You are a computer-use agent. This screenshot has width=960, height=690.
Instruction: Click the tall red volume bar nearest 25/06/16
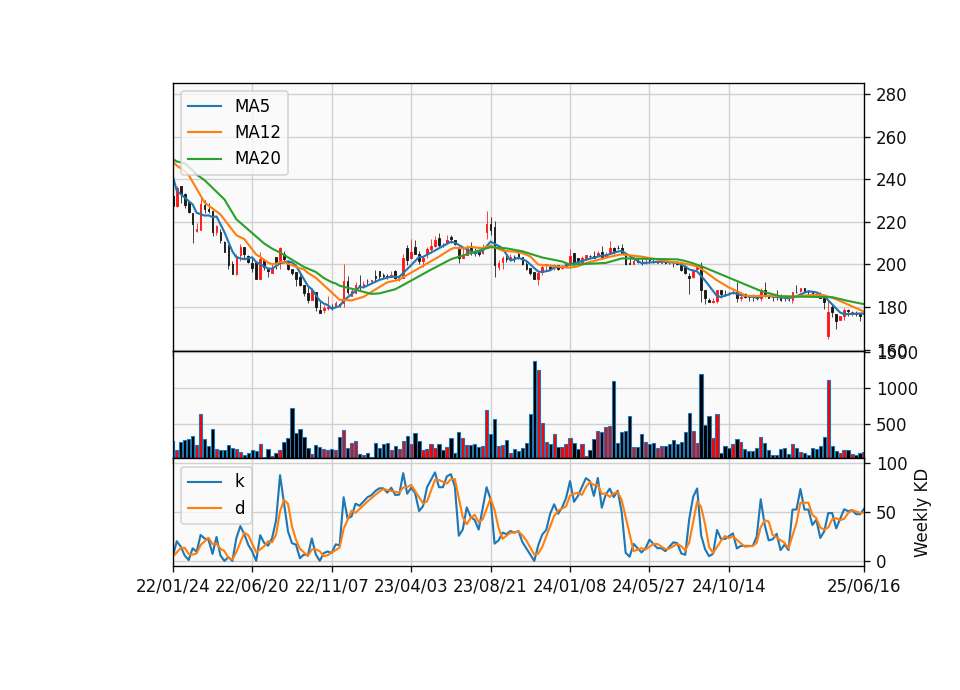pyautogui.click(x=829, y=419)
